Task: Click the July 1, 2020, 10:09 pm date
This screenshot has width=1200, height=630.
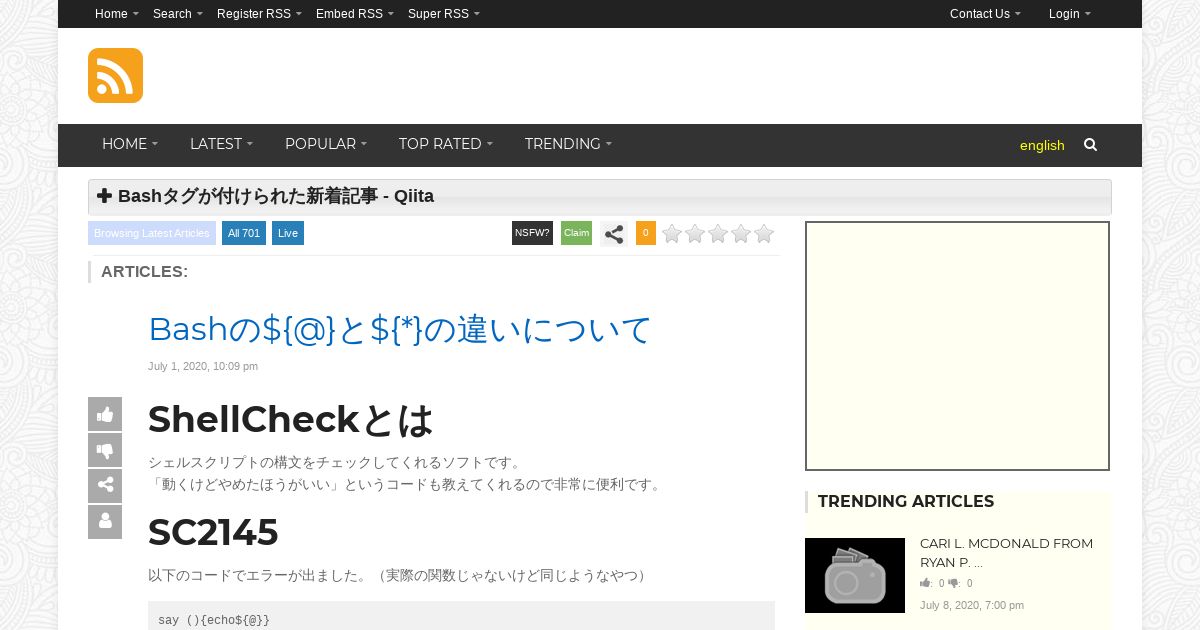Action: 203,366
